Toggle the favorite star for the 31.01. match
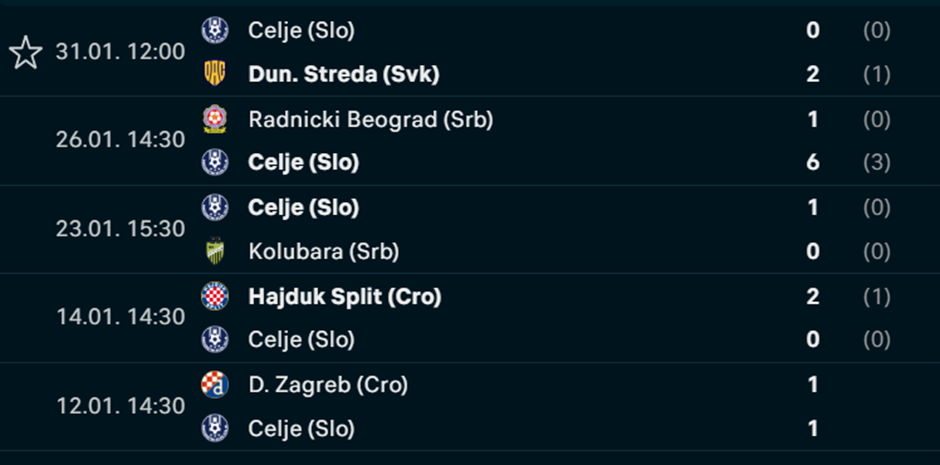Image resolution: width=940 pixels, height=465 pixels. pyautogui.click(x=26, y=53)
